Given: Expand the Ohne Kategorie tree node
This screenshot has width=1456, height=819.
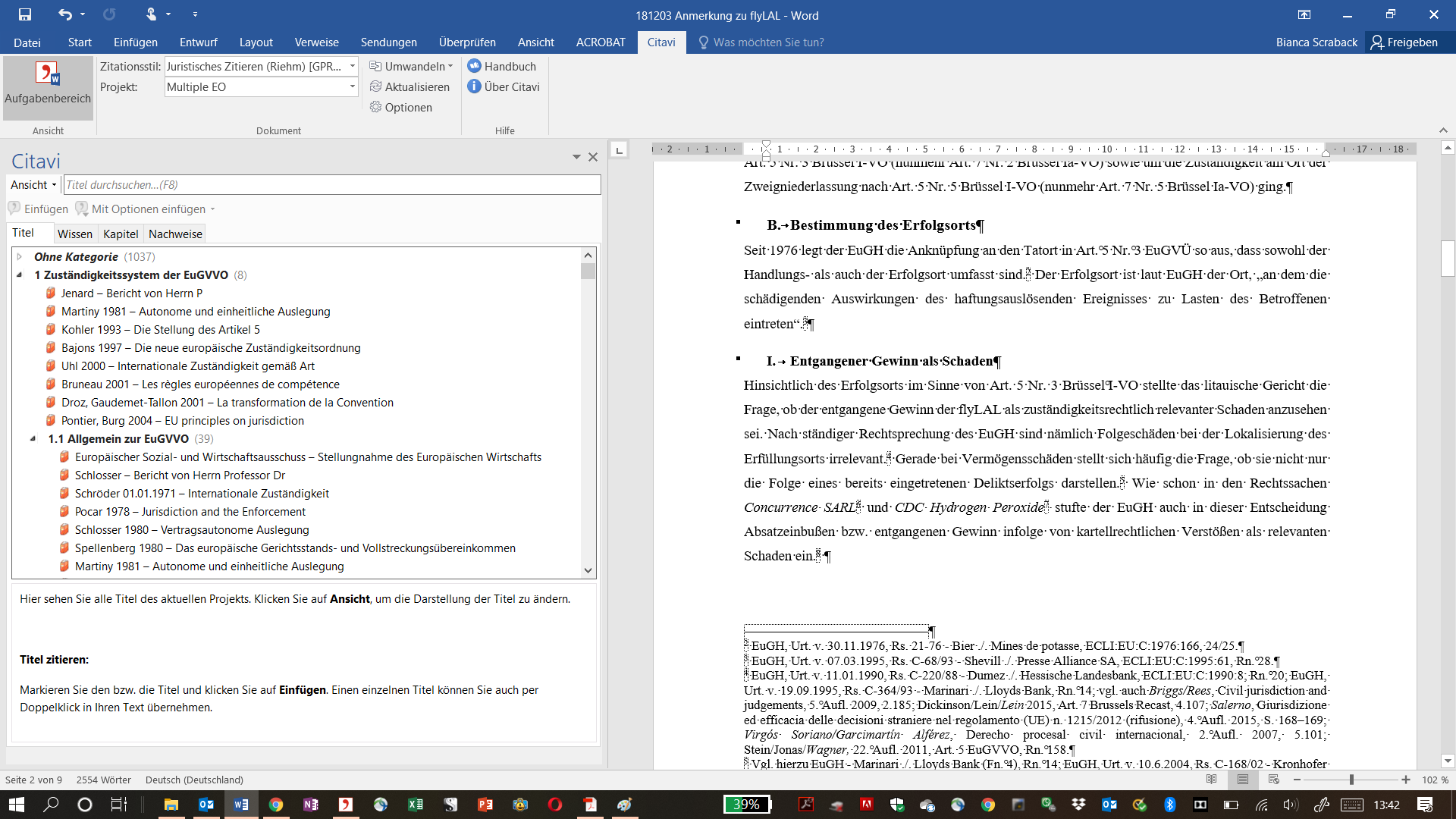Looking at the screenshot, I should (x=20, y=257).
